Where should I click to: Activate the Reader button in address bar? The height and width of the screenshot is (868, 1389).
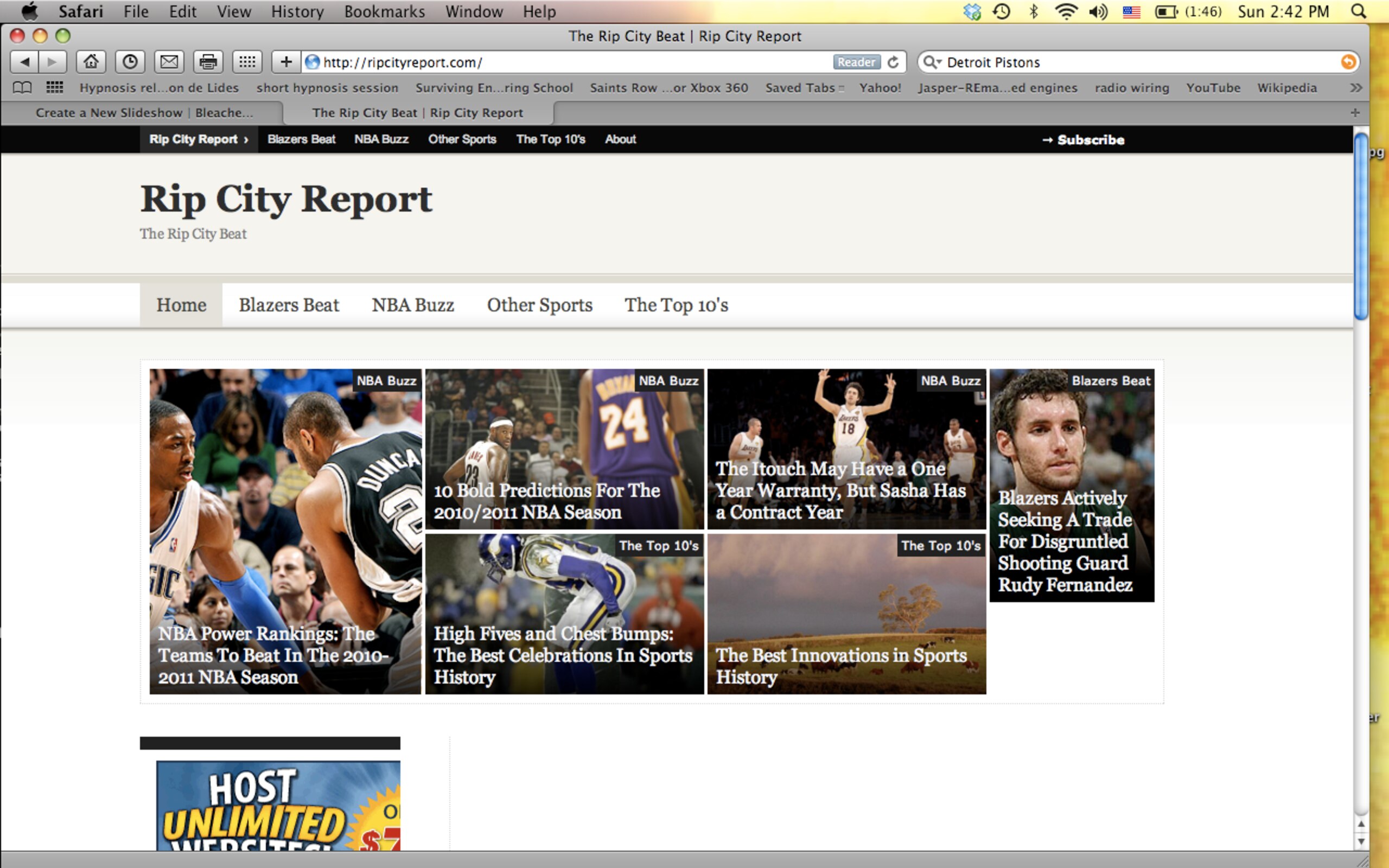856,62
